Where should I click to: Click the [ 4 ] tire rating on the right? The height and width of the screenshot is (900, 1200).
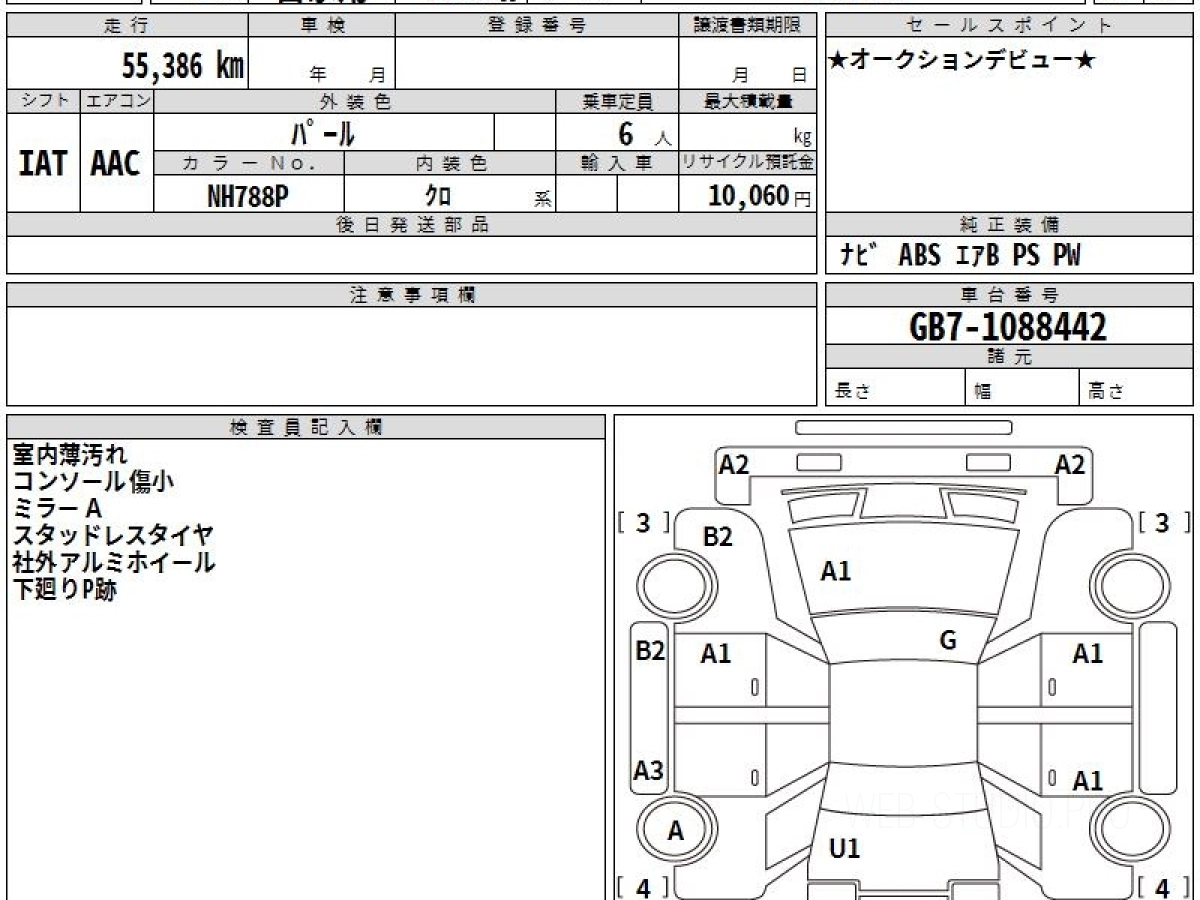[1165, 887]
